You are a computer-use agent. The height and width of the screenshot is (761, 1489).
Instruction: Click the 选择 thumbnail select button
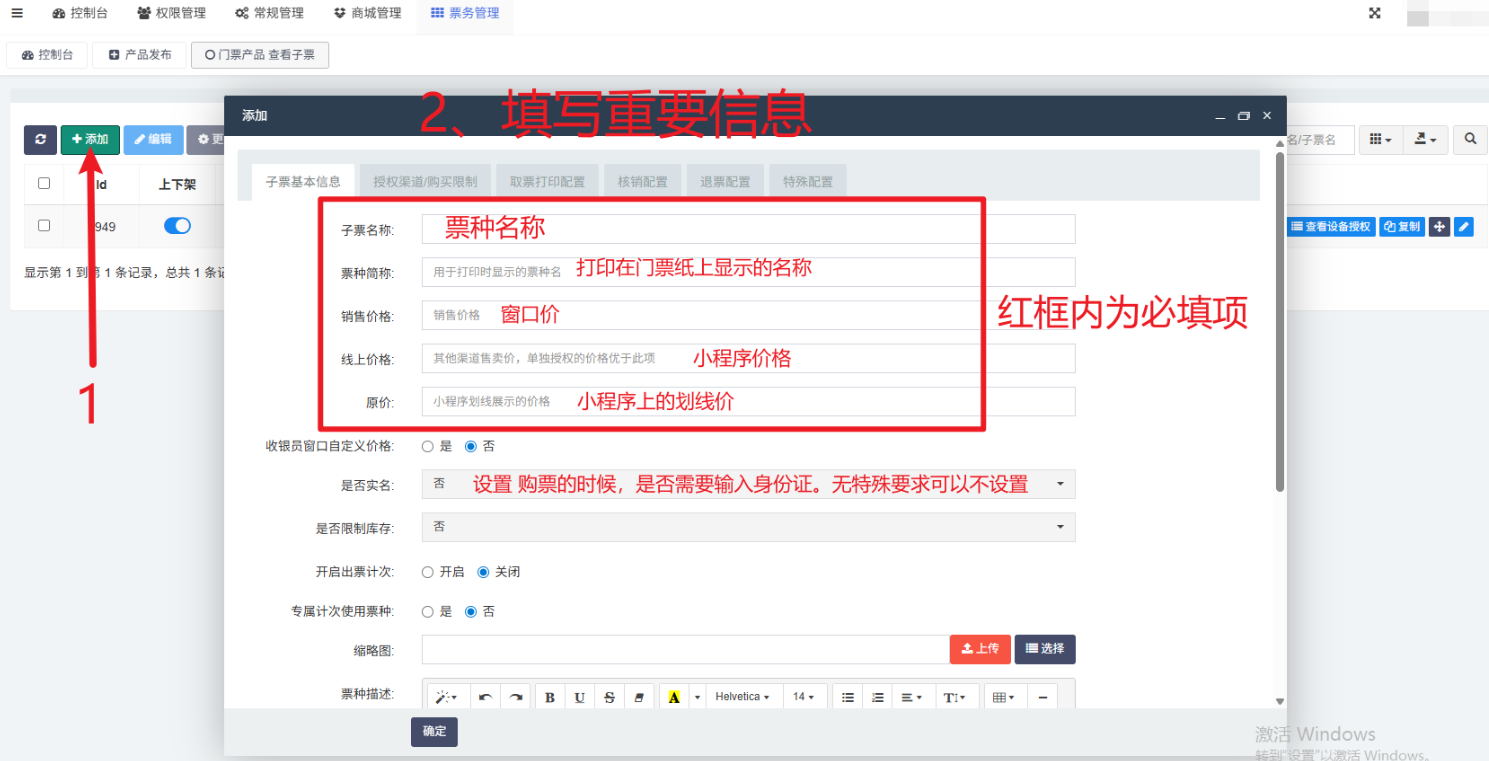[1045, 649]
